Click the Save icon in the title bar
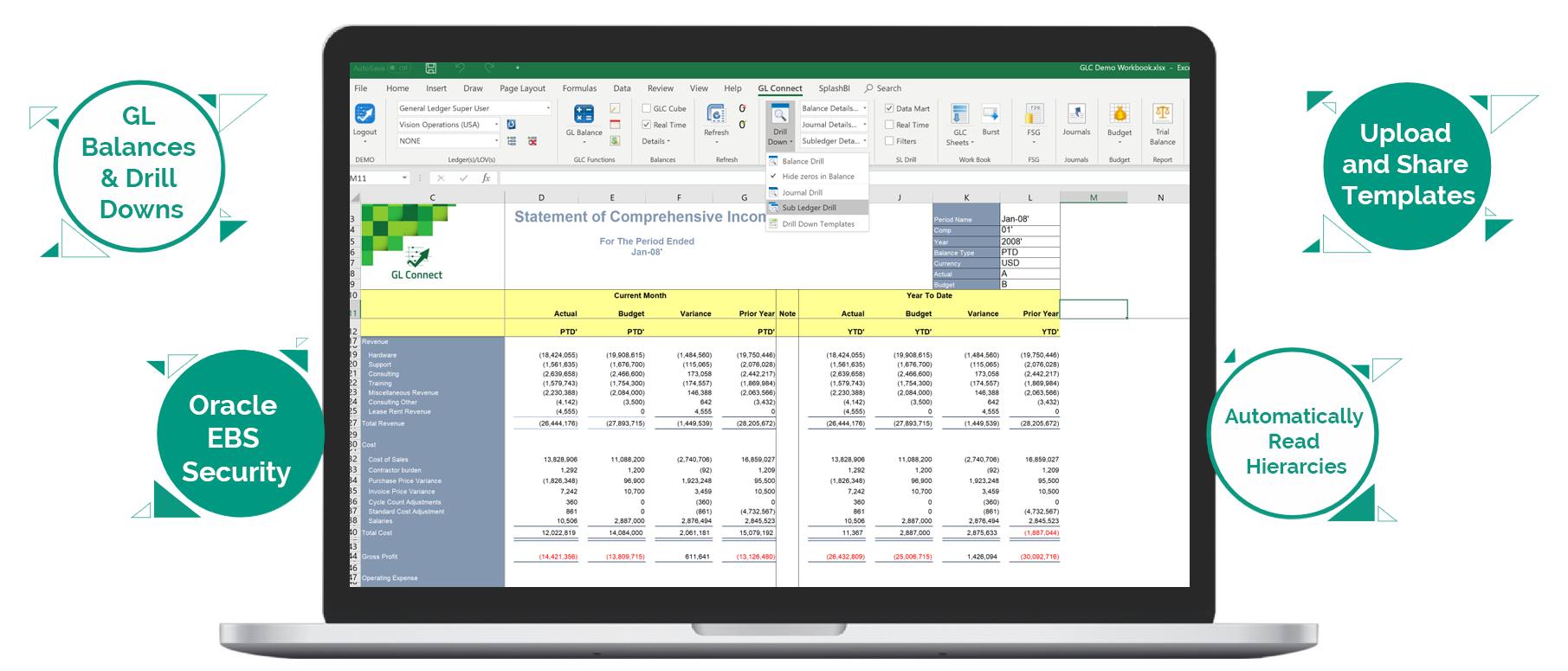 [431, 68]
